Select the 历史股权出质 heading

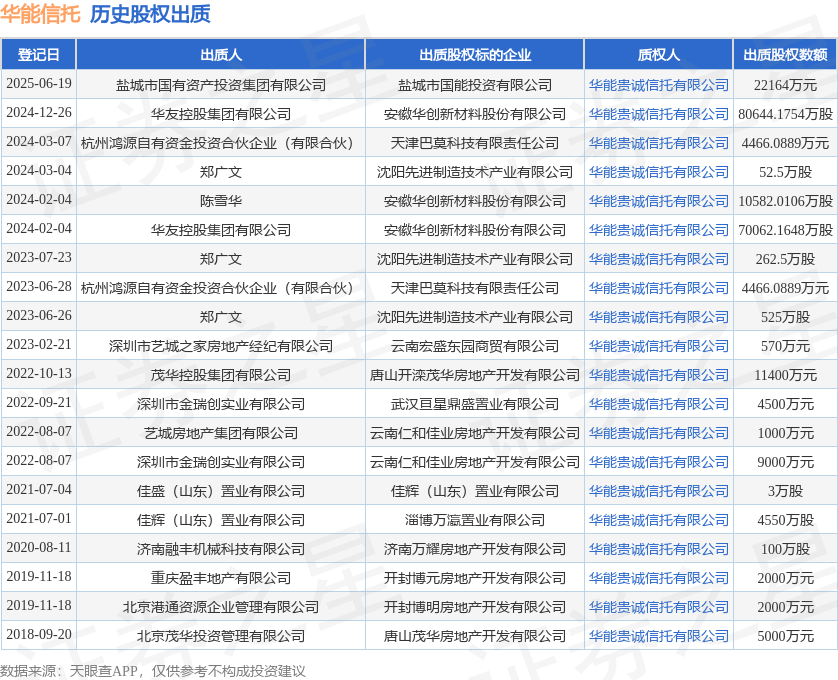(x=150, y=14)
